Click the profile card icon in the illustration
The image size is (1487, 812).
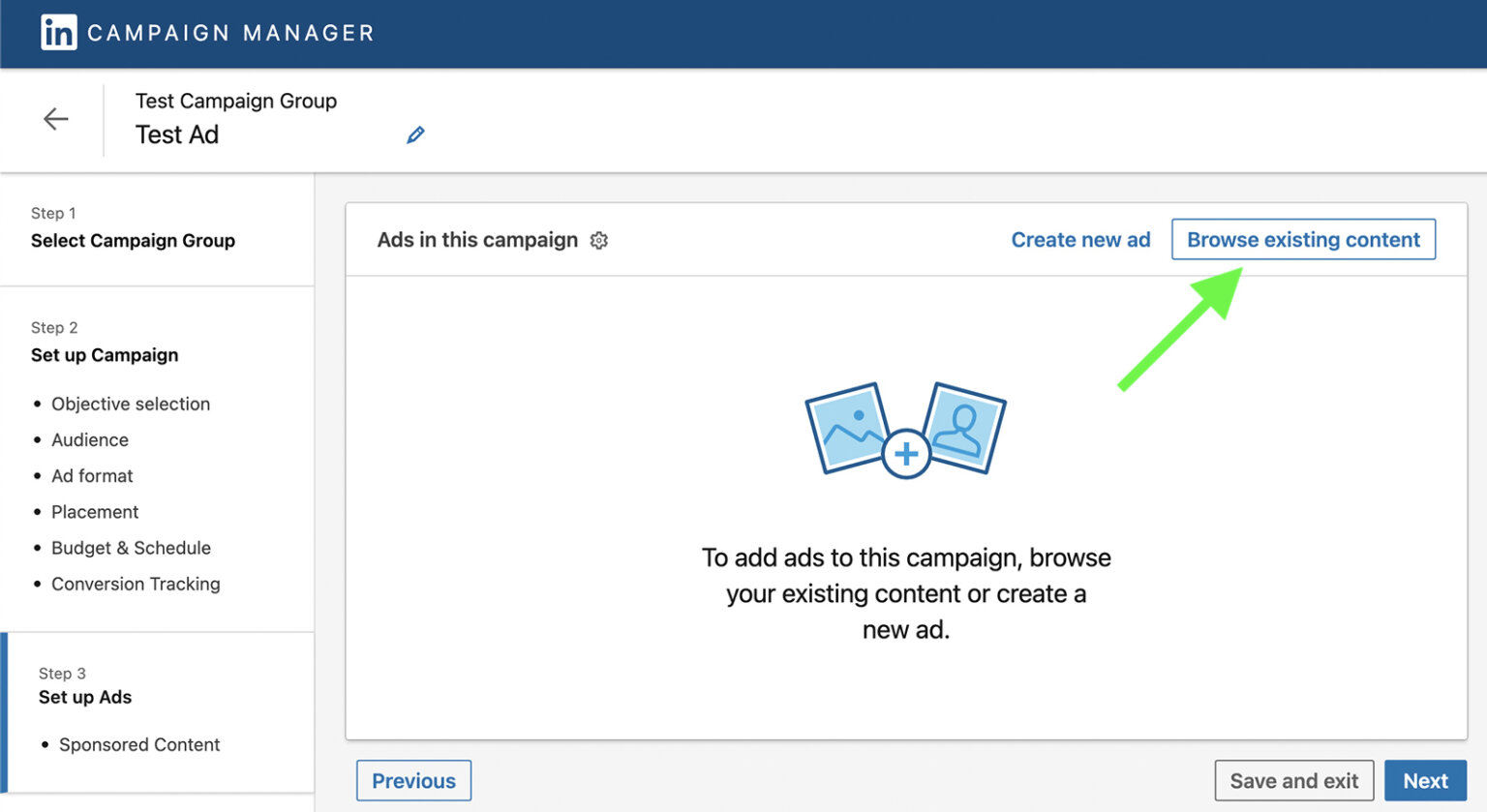tap(967, 426)
